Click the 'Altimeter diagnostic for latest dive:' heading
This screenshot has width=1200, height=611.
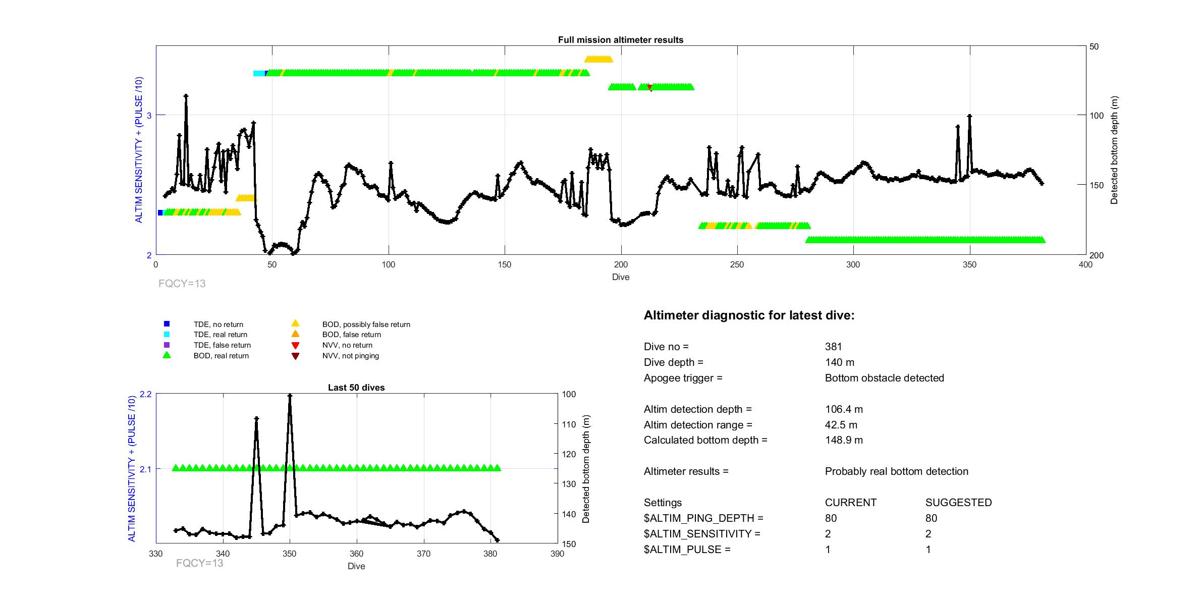749,316
